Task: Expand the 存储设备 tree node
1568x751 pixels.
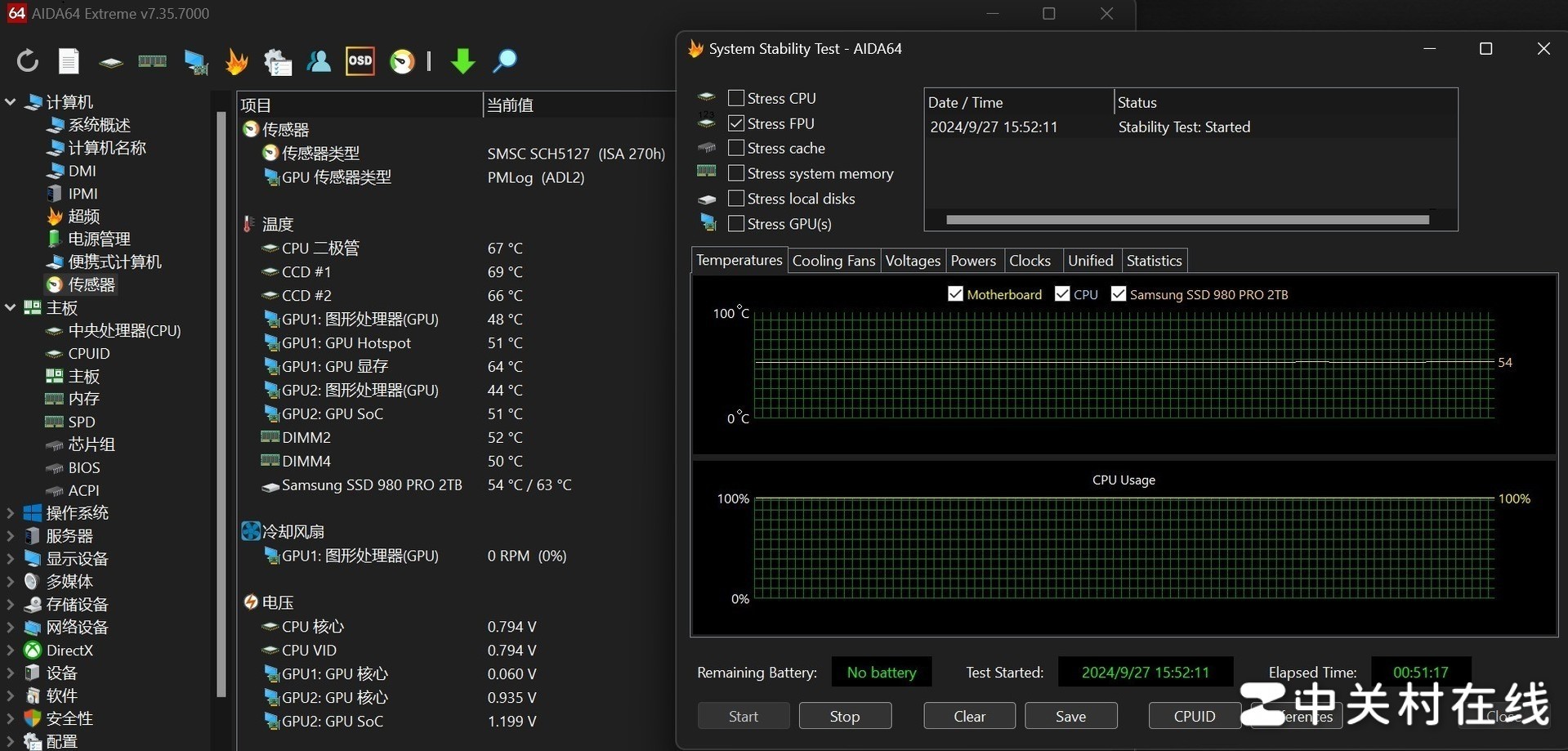Action: tap(11, 605)
